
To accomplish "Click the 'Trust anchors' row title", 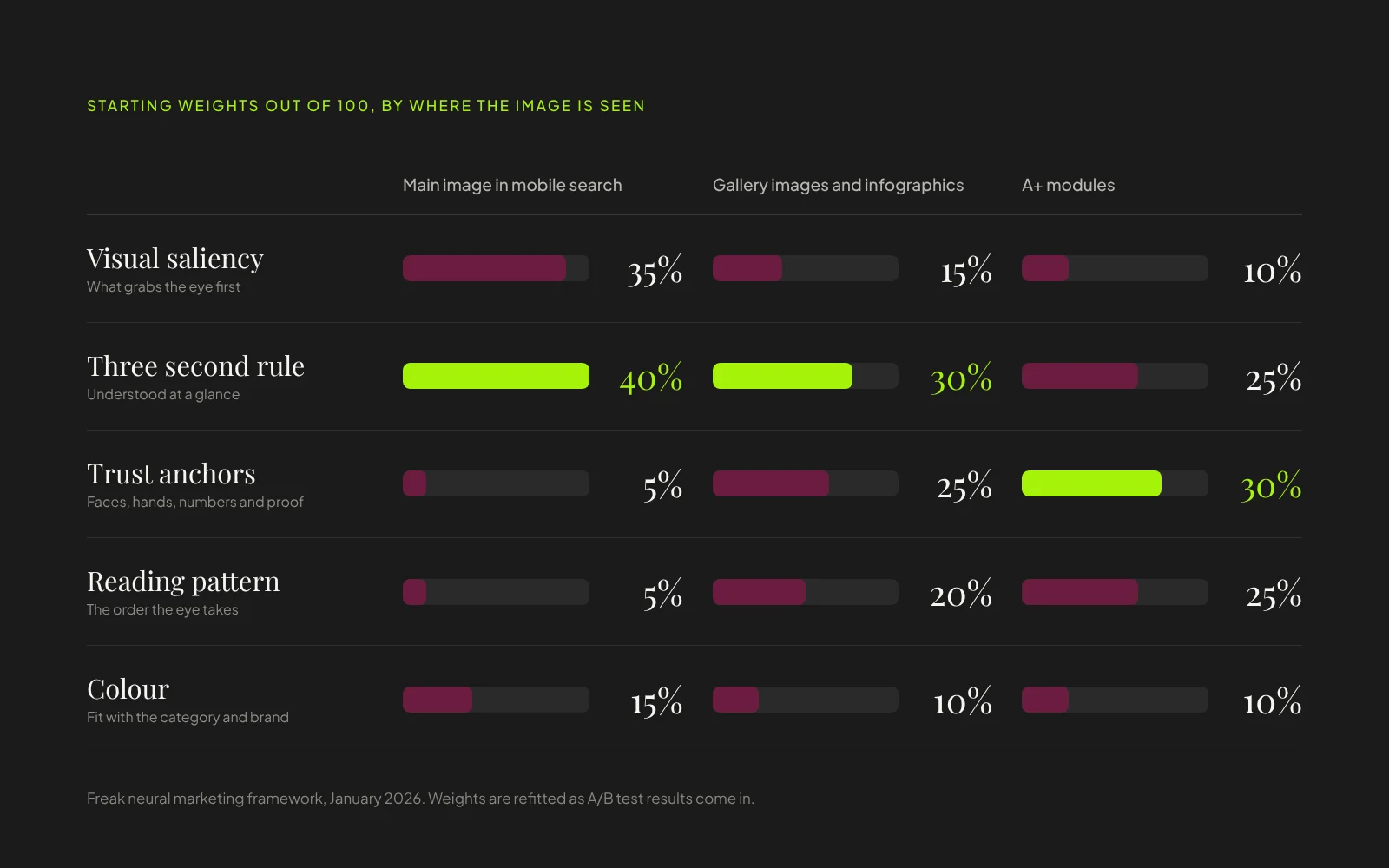I will tap(171, 474).
